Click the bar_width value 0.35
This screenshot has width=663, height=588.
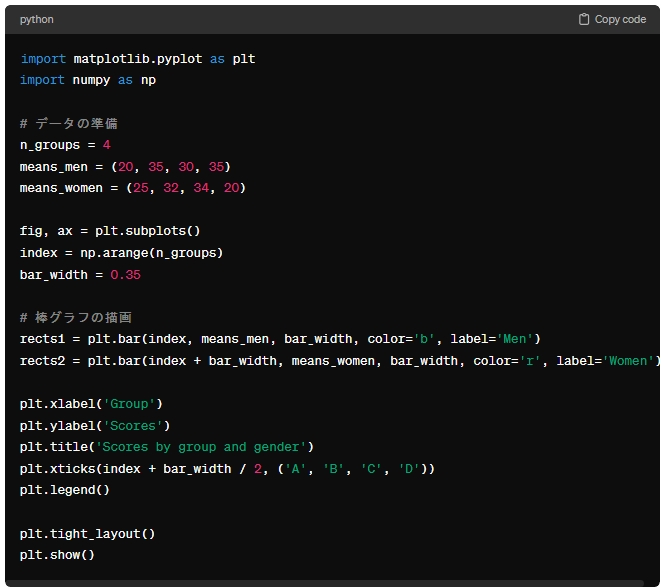coord(125,275)
